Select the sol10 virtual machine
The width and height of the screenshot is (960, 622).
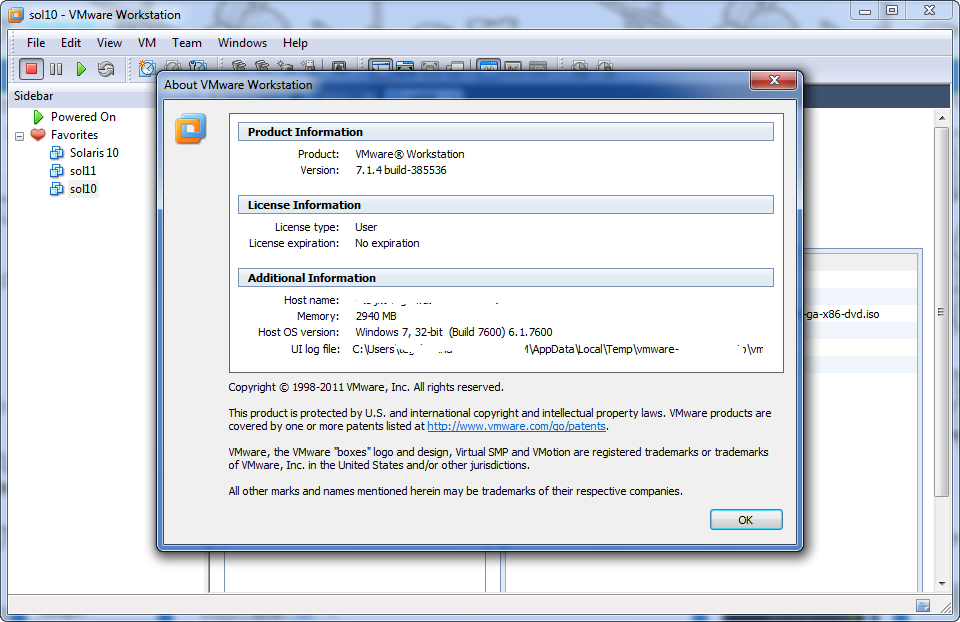83,189
